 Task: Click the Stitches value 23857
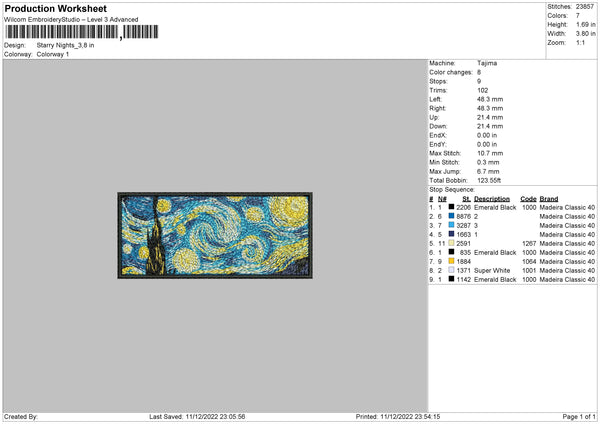(585, 7)
